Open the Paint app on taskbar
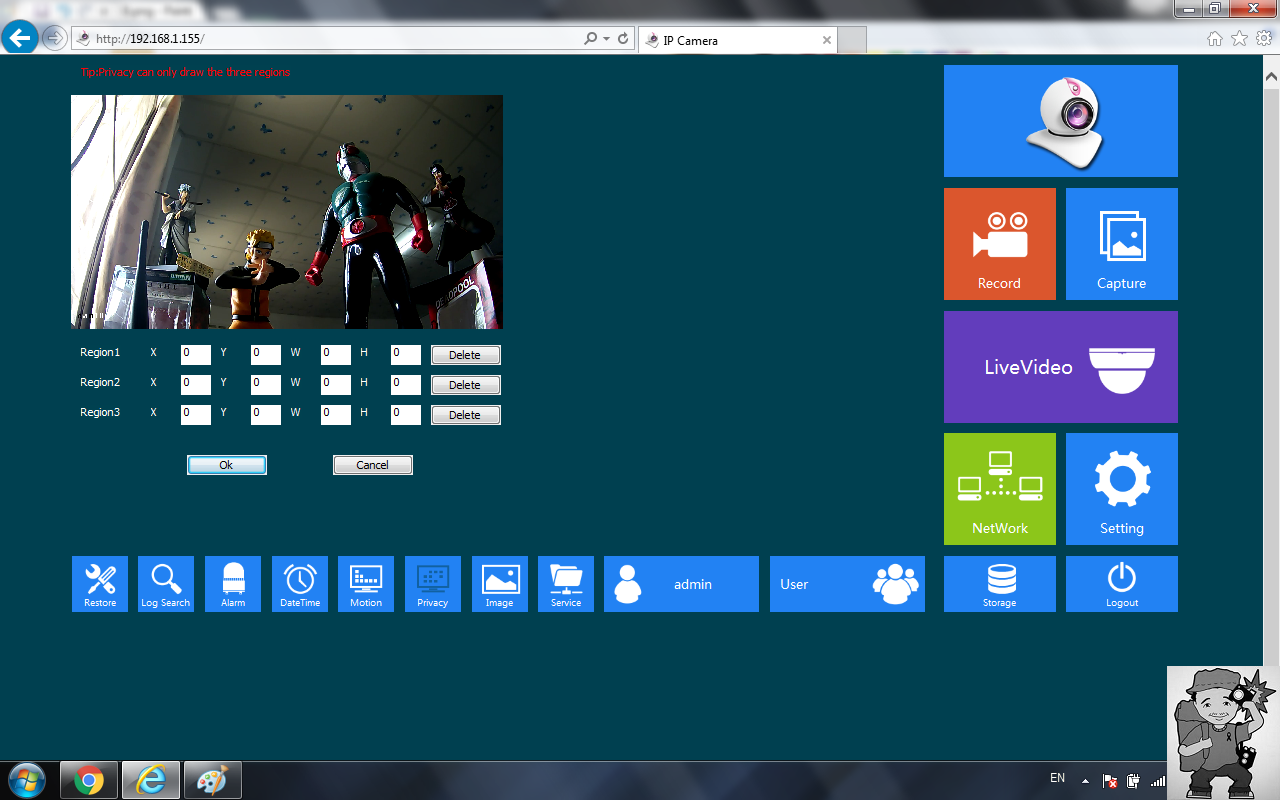 pyautogui.click(x=212, y=780)
